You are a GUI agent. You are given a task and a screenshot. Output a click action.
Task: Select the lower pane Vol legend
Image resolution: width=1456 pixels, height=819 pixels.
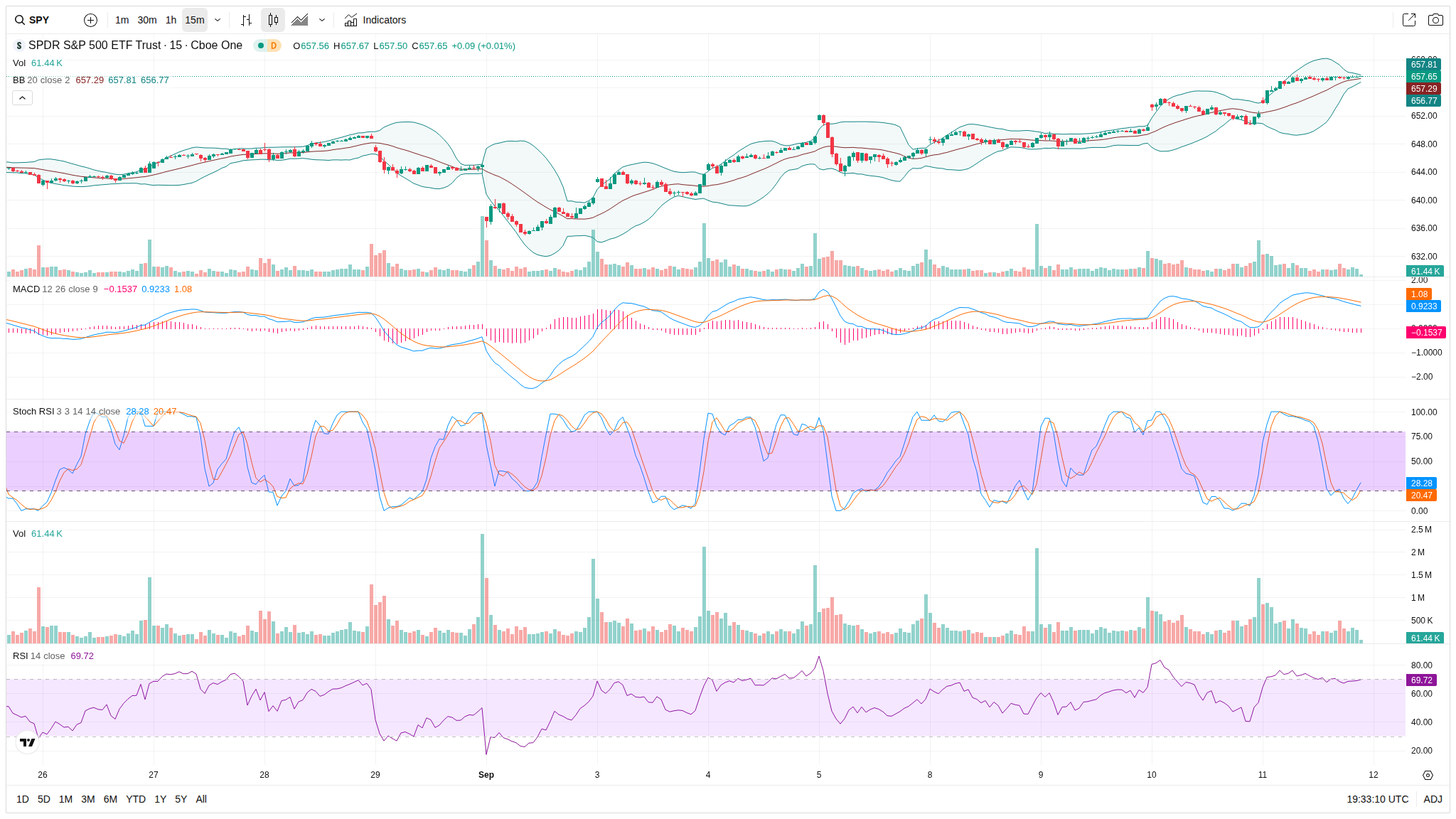pyautogui.click(x=38, y=534)
